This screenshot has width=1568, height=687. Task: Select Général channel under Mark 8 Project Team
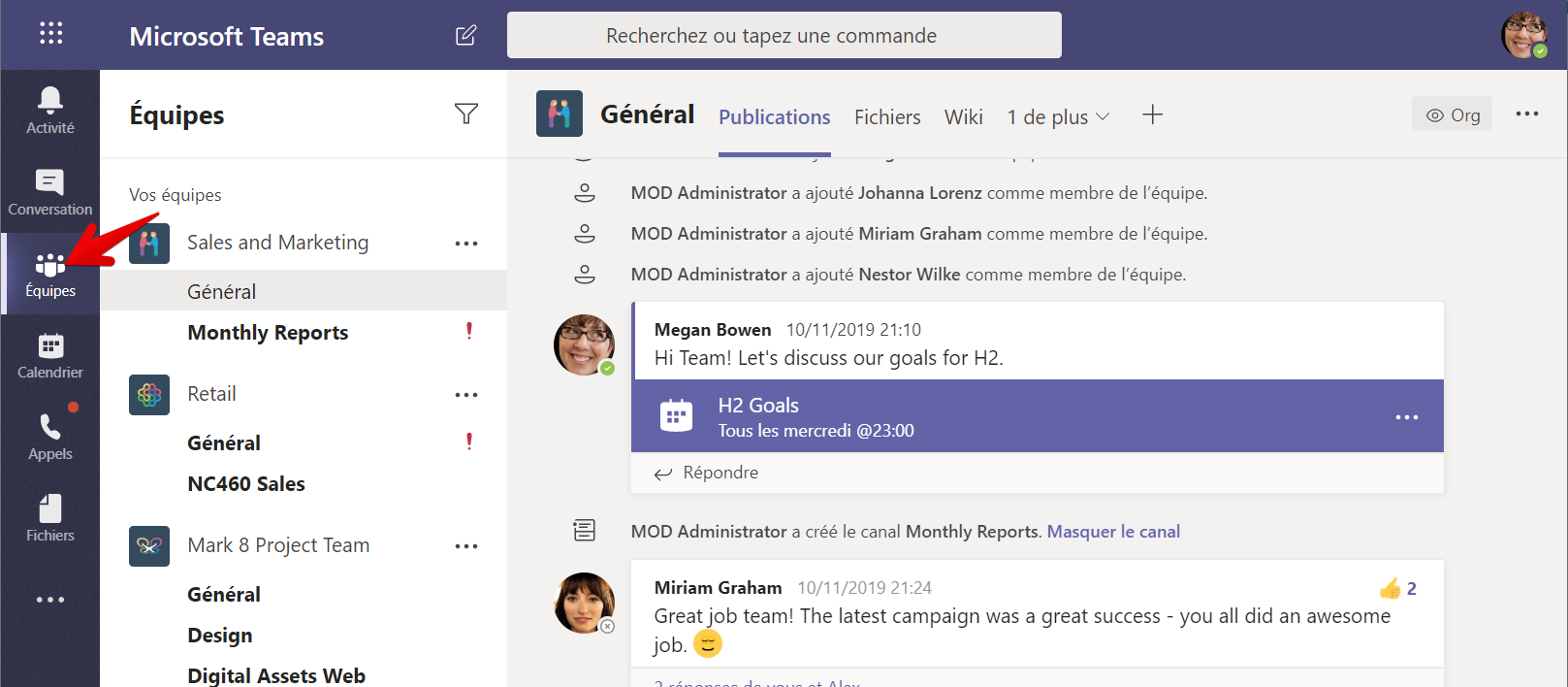(224, 595)
